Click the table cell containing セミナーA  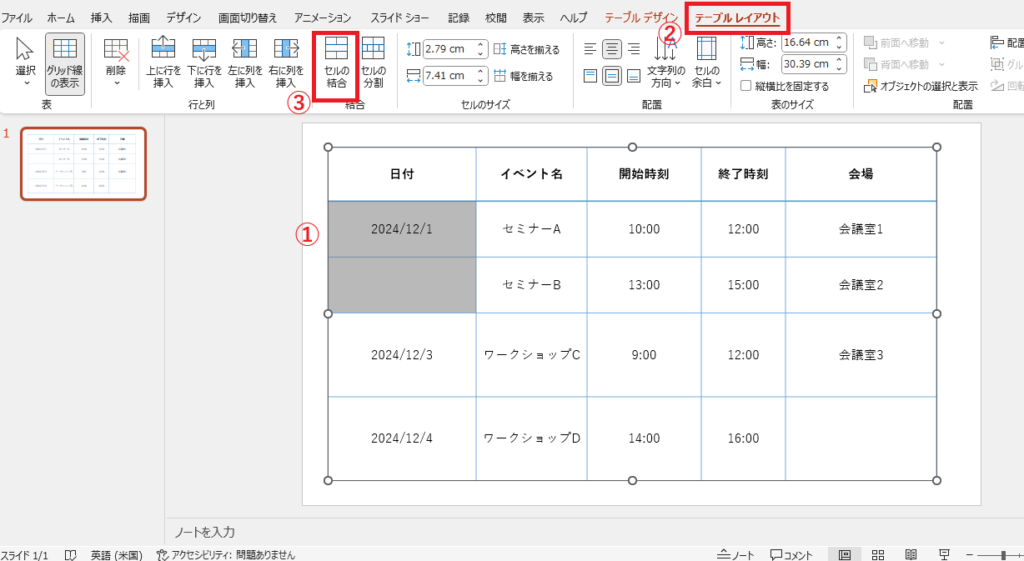[x=532, y=229]
